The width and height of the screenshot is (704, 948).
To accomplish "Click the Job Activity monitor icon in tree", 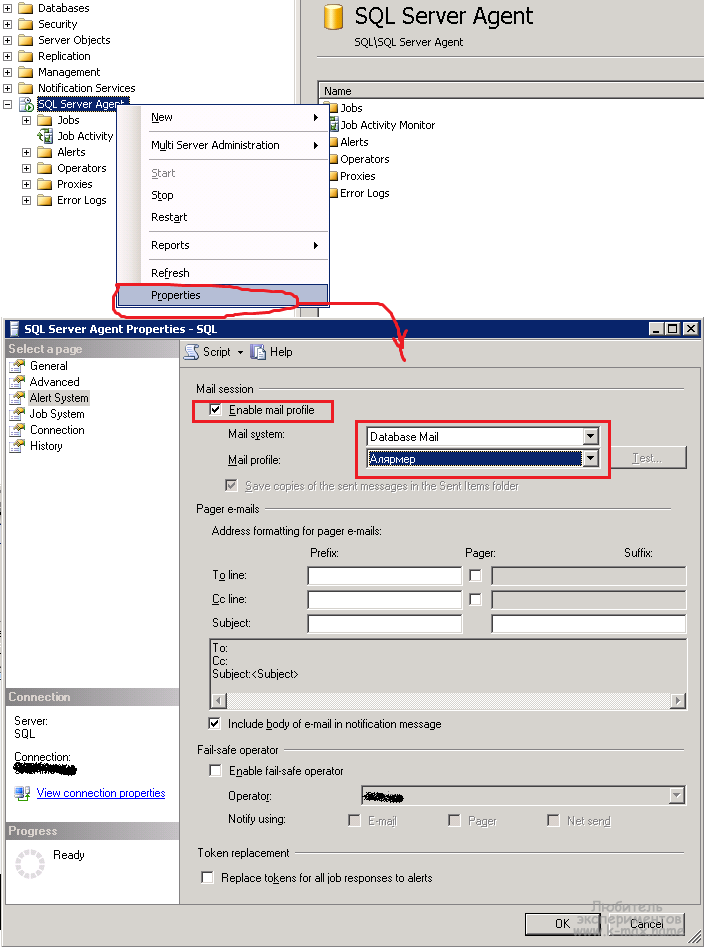I will pyautogui.click(x=45, y=136).
